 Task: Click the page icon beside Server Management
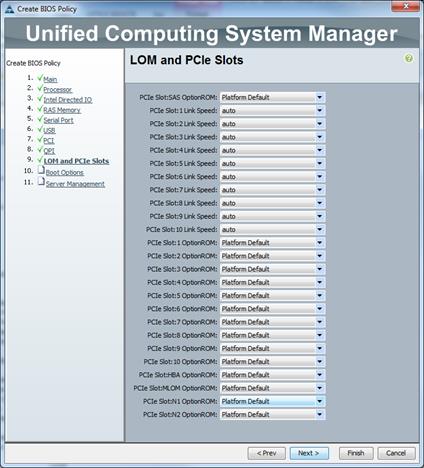point(41,182)
